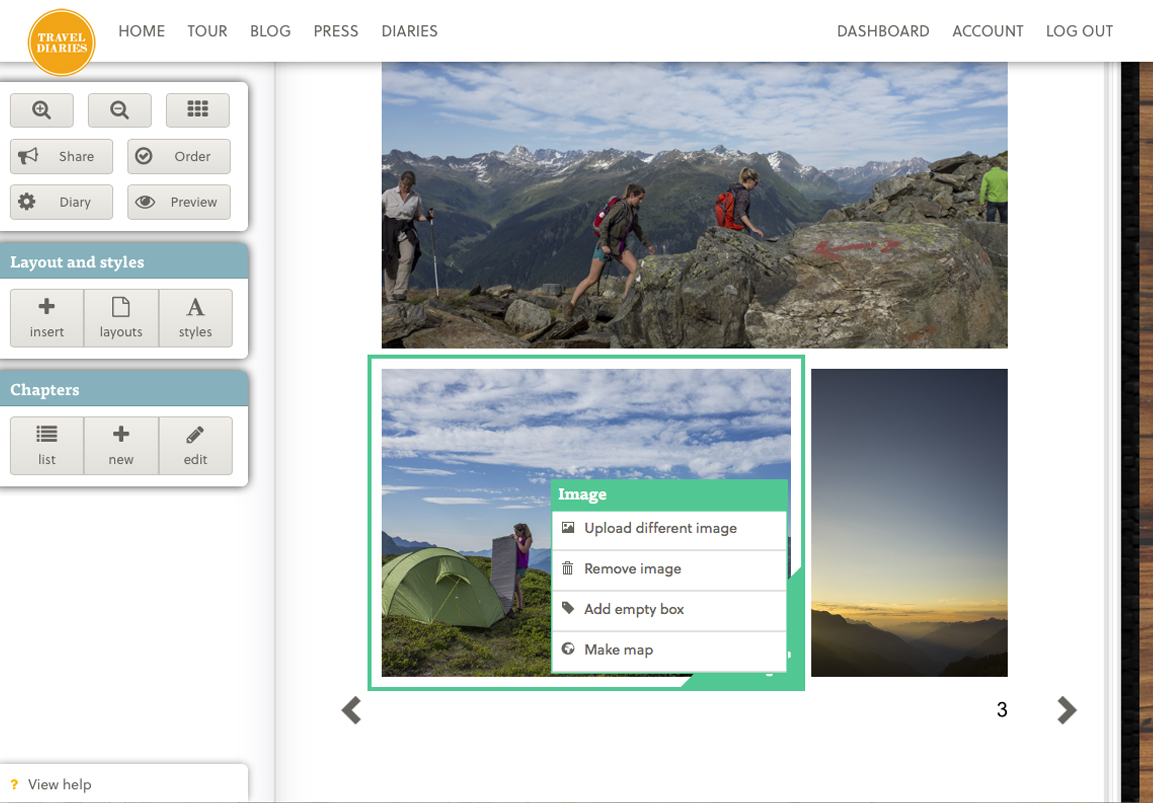The image size is (1153, 803).
Task: Click the Chapters panel header
Action: point(124,390)
